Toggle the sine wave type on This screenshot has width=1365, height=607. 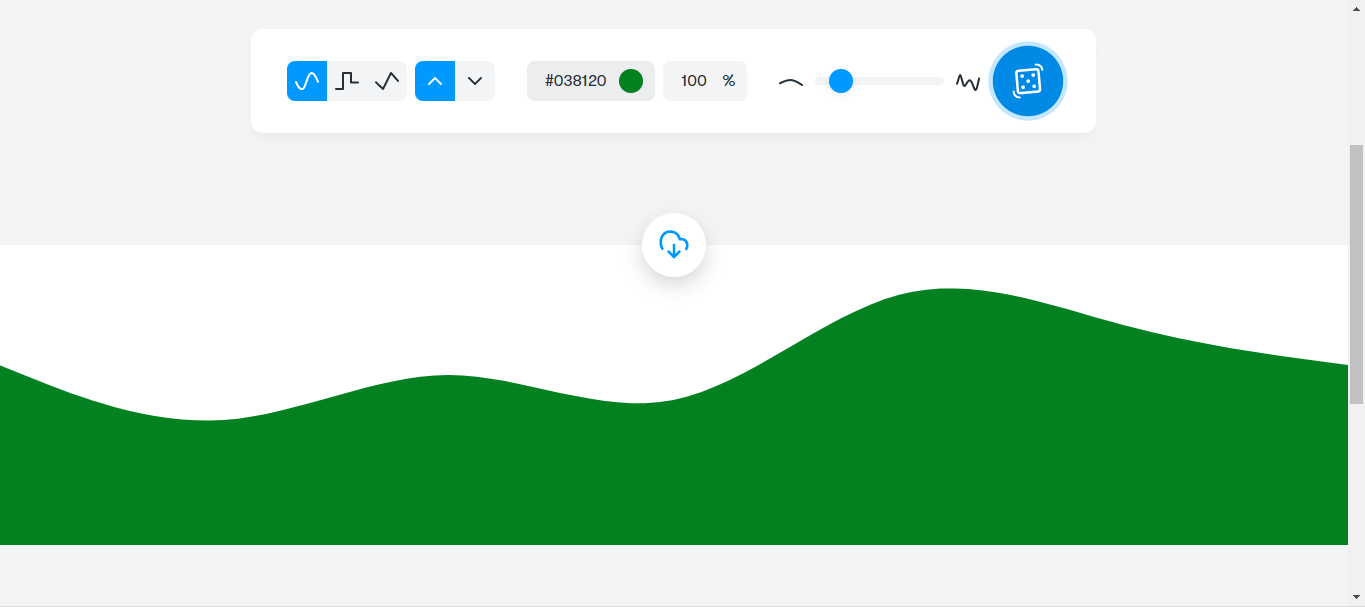306,81
